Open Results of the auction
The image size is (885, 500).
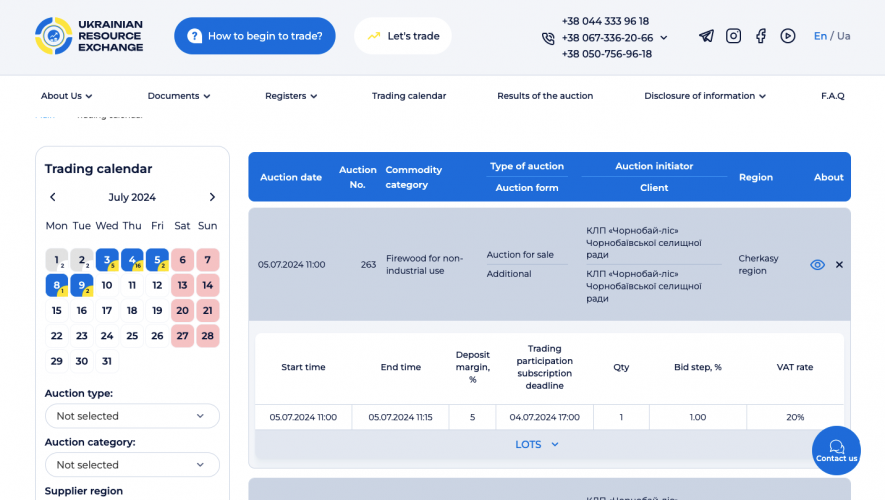(x=545, y=96)
